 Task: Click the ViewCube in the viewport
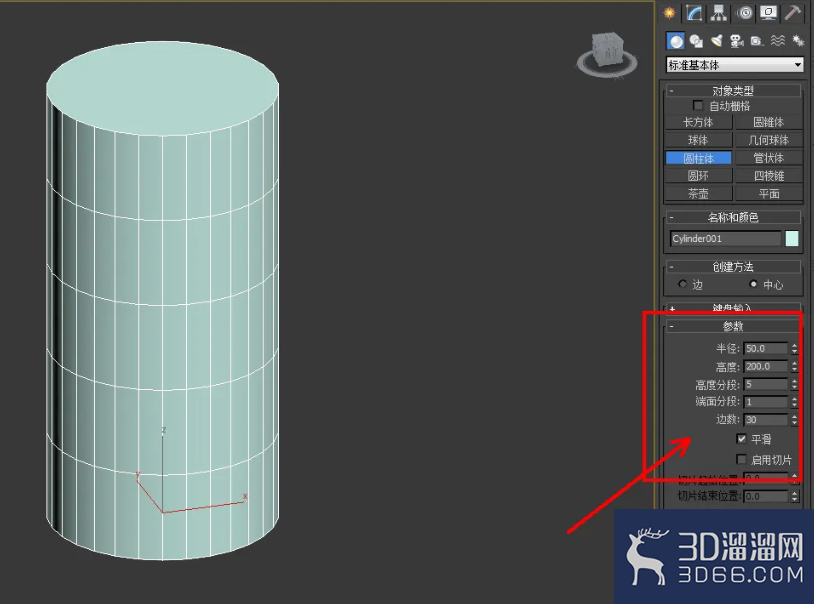tap(607, 52)
